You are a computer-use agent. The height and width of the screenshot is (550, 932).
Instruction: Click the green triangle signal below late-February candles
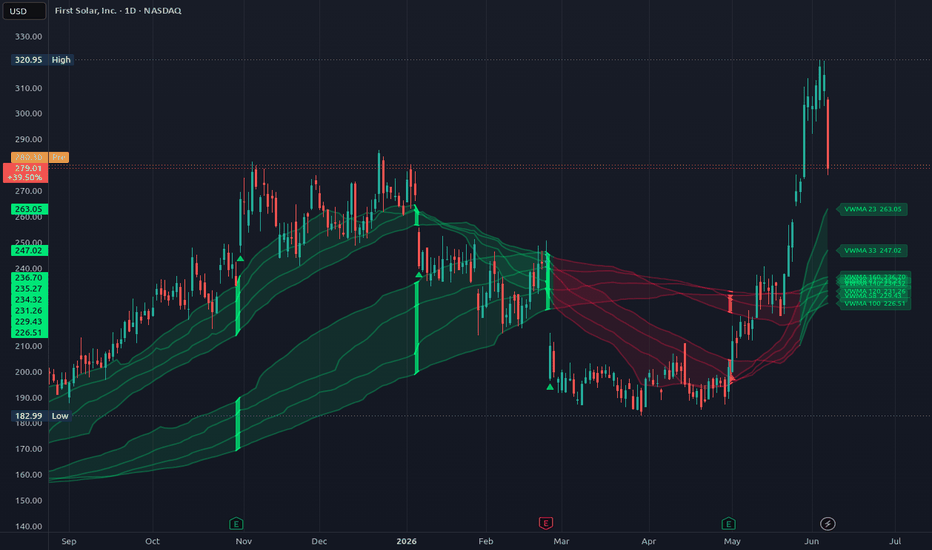pos(550,387)
